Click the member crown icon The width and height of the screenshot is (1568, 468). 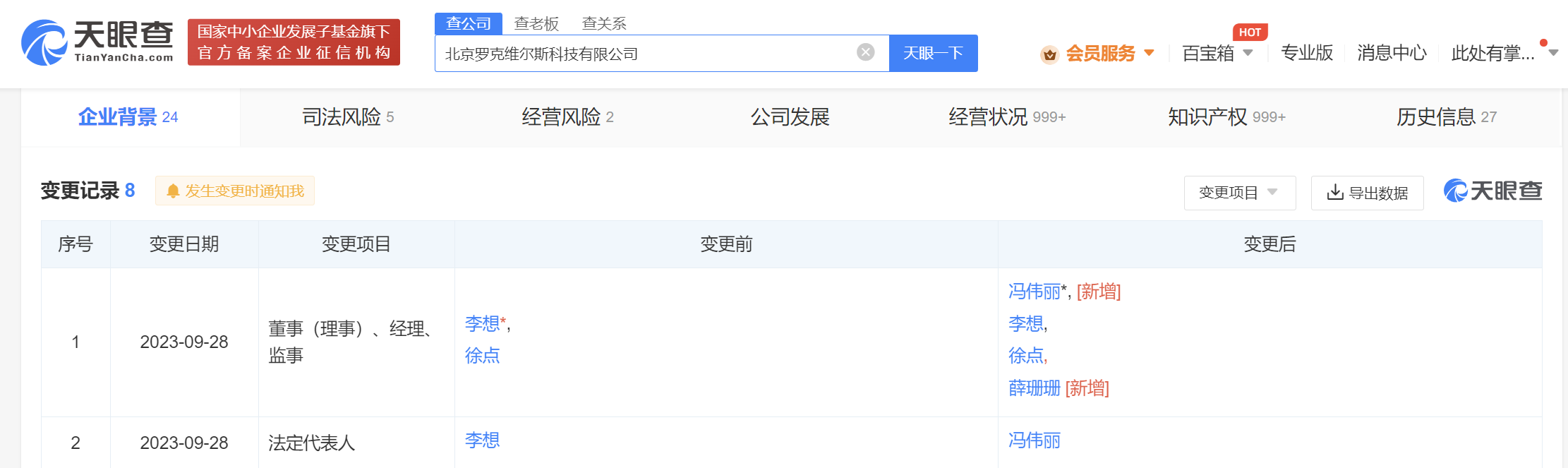pos(1050,54)
